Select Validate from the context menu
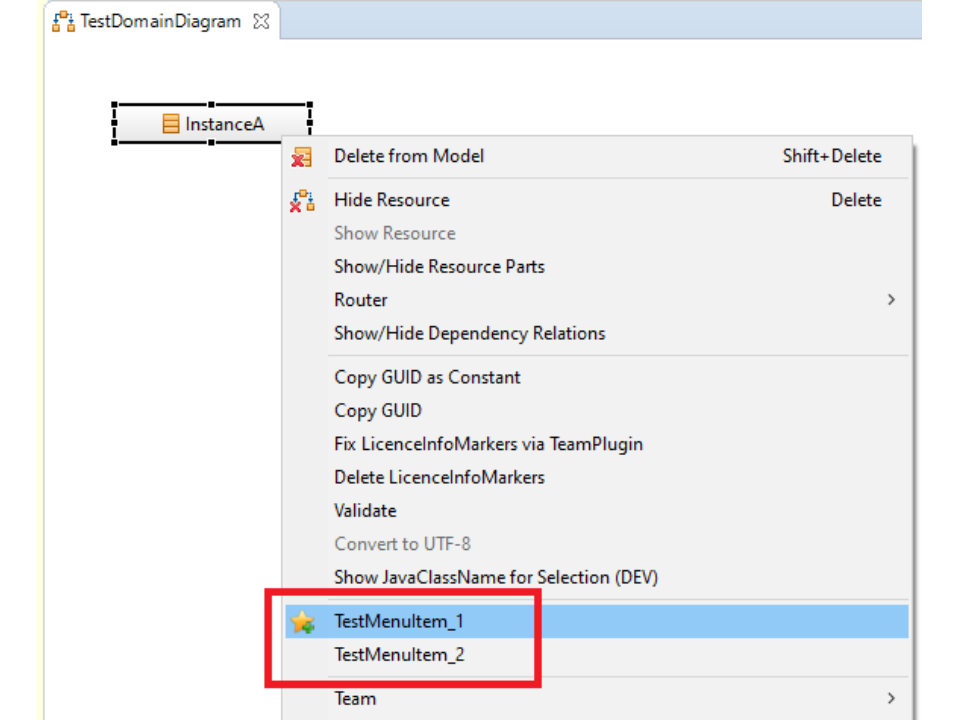This screenshot has height=720, width=960. [597, 511]
